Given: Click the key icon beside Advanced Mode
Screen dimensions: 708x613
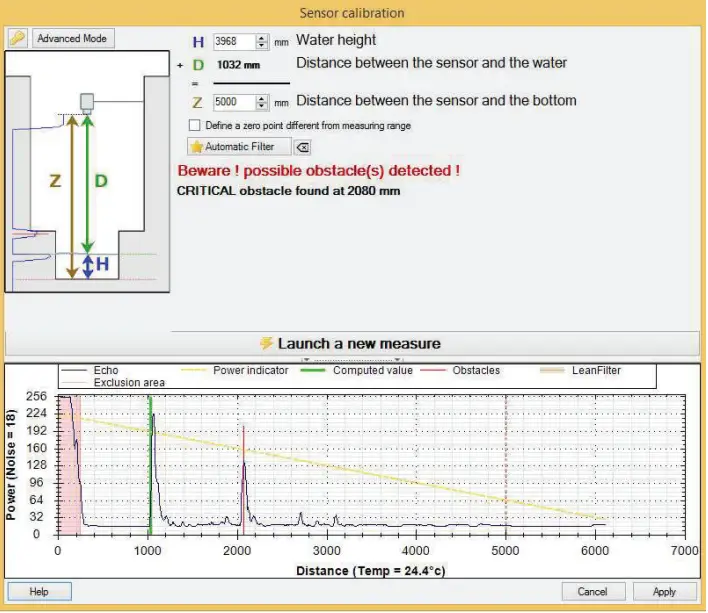Looking at the screenshot, I should [17, 38].
